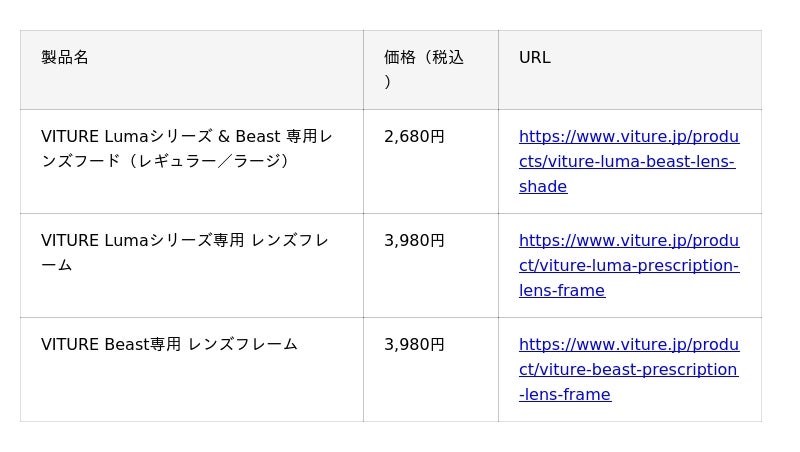Click 'cts/viture-luma-beast-lens-' line of the link
Image resolution: width=800 pixels, height=452 pixels.
pos(626,162)
